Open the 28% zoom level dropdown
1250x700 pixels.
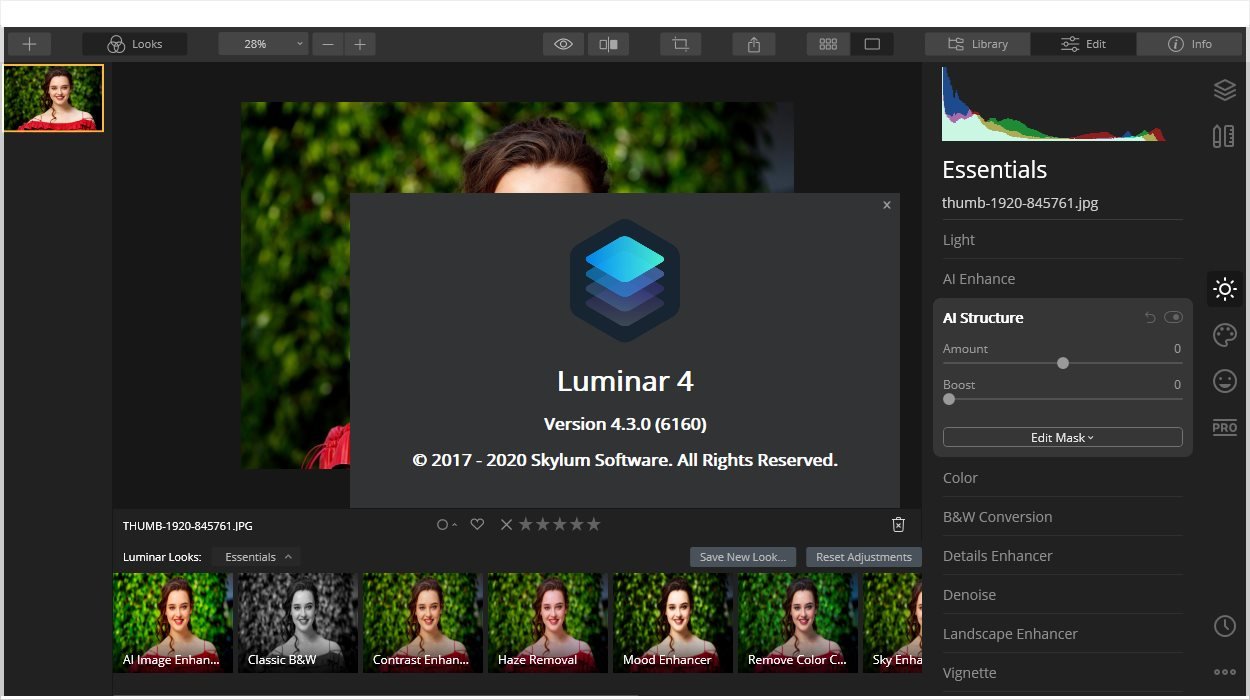point(263,44)
